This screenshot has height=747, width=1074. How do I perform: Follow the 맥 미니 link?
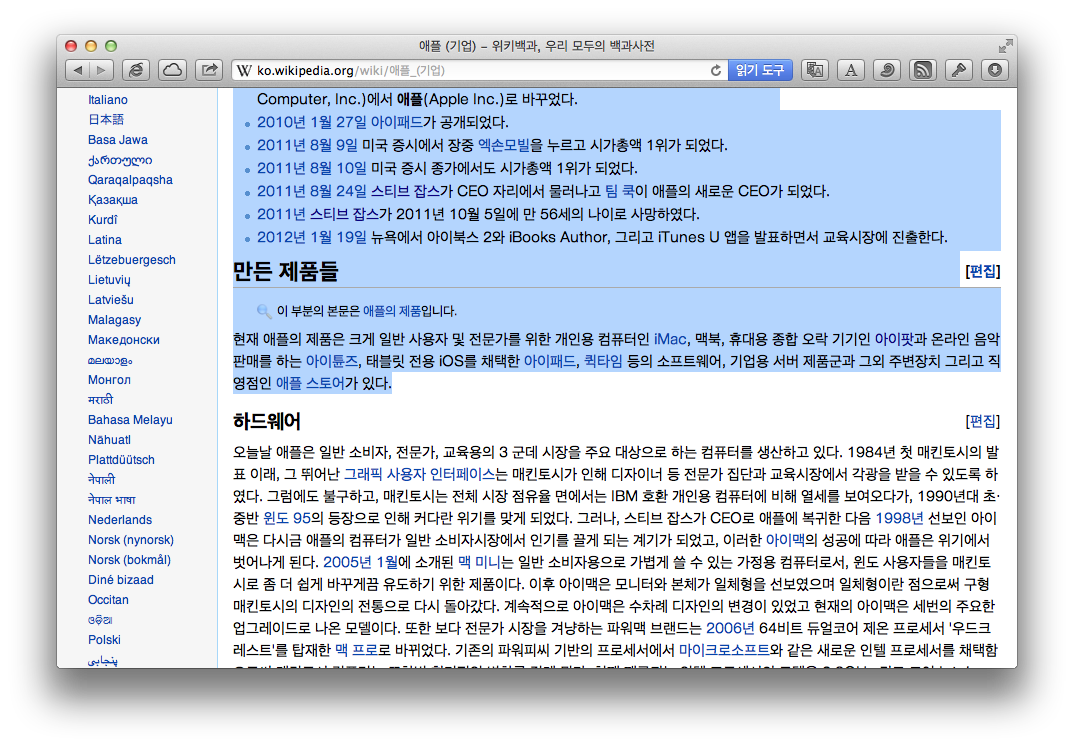(479, 562)
